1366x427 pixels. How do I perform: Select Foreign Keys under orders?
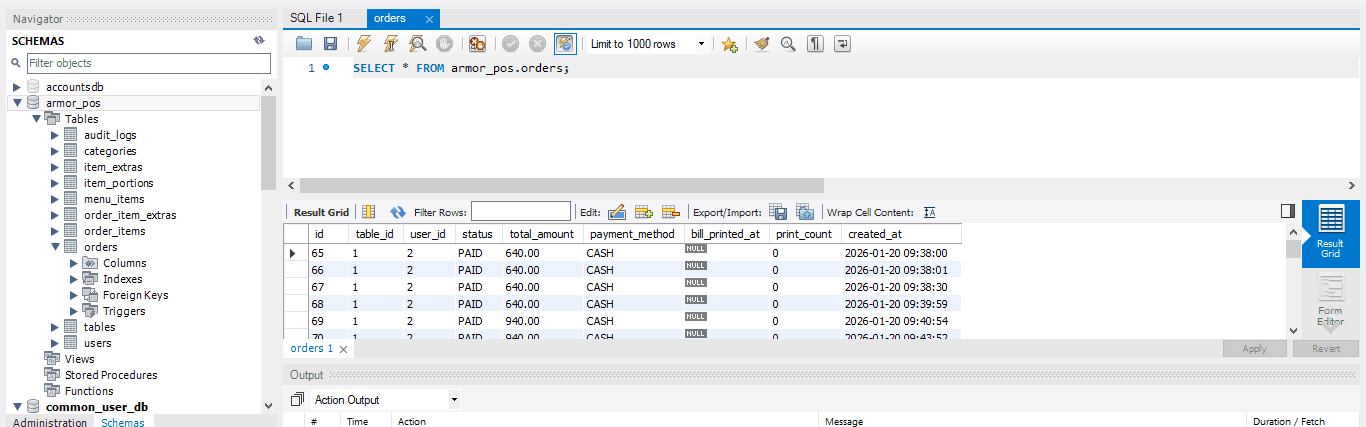click(x=135, y=295)
